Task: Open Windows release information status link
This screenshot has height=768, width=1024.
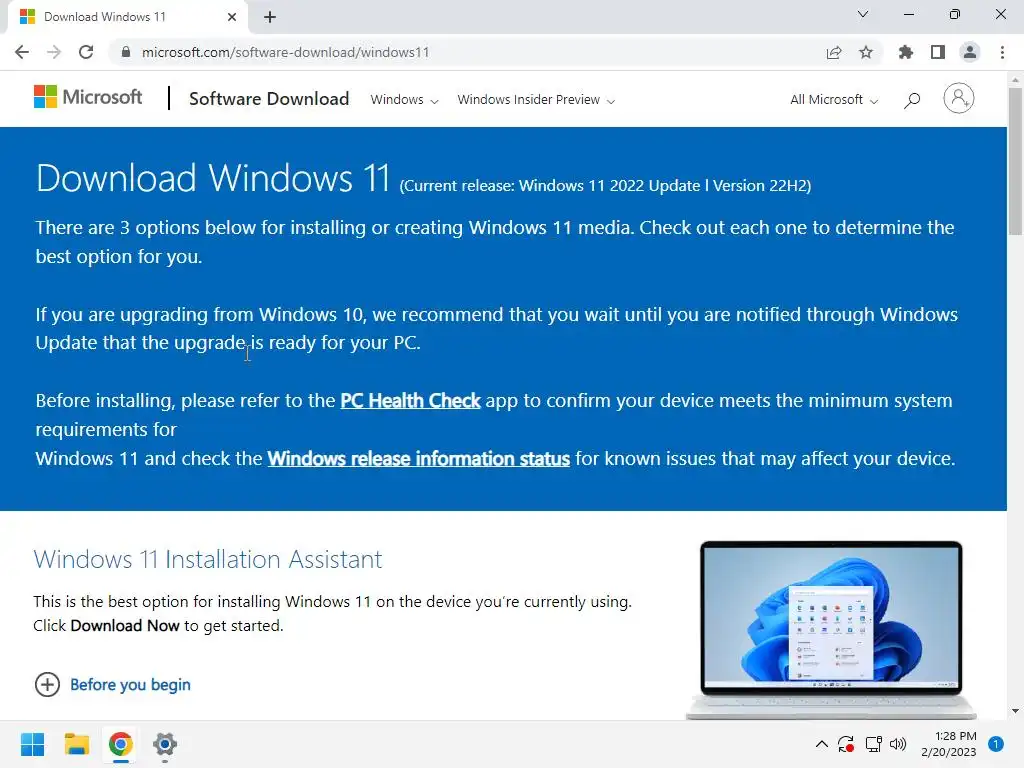Action: click(x=419, y=458)
